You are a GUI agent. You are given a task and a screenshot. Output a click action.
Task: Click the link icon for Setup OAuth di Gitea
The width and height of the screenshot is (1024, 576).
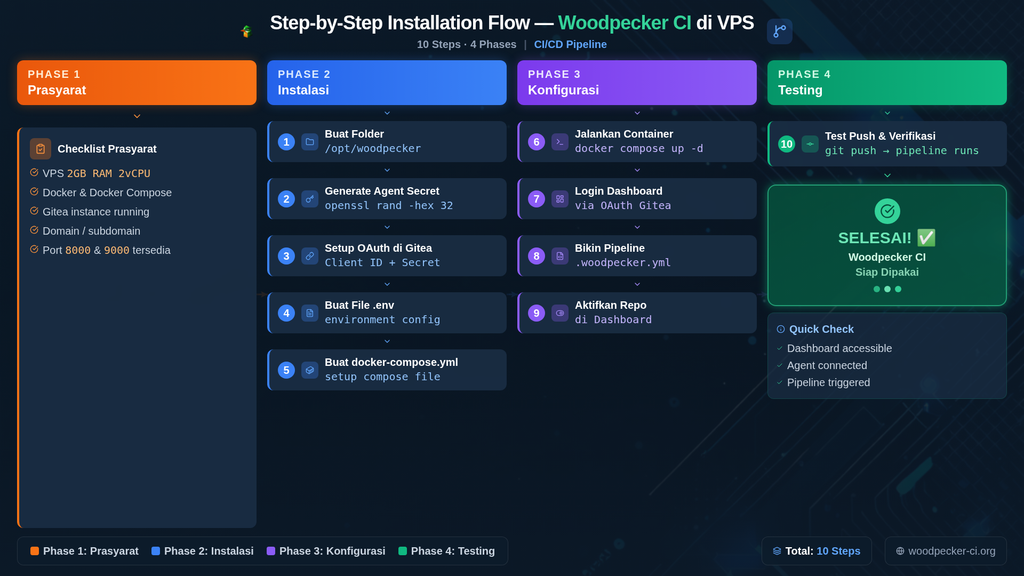click(x=310, y=256)
